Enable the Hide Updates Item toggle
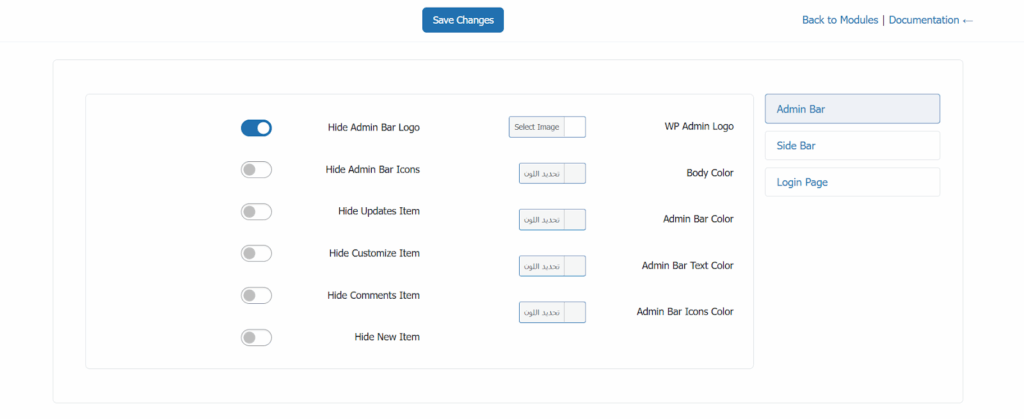Screen dimensions: 1024x419 click(256, 211)
